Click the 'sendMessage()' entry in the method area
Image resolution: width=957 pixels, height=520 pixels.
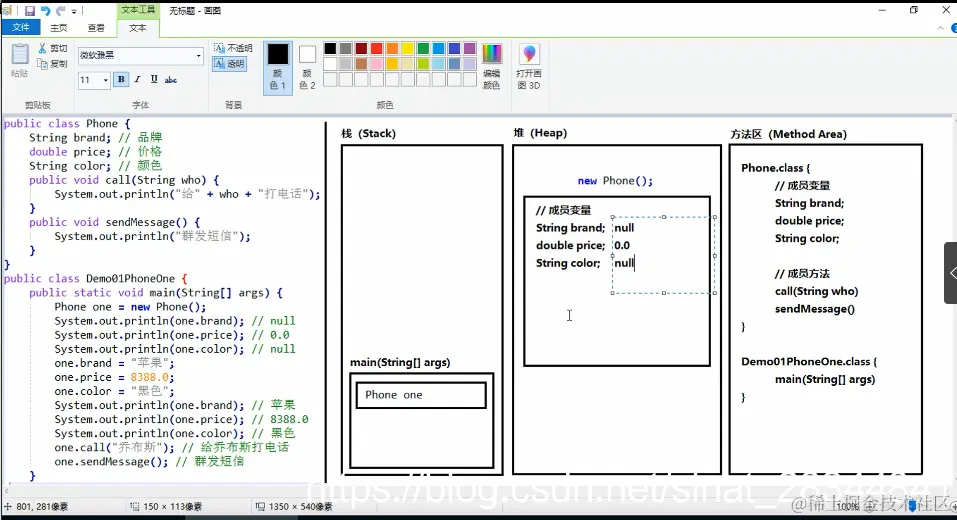point(815,309)
